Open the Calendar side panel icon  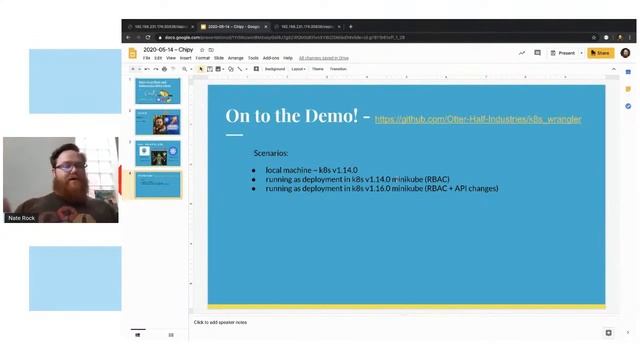point(628,72)
